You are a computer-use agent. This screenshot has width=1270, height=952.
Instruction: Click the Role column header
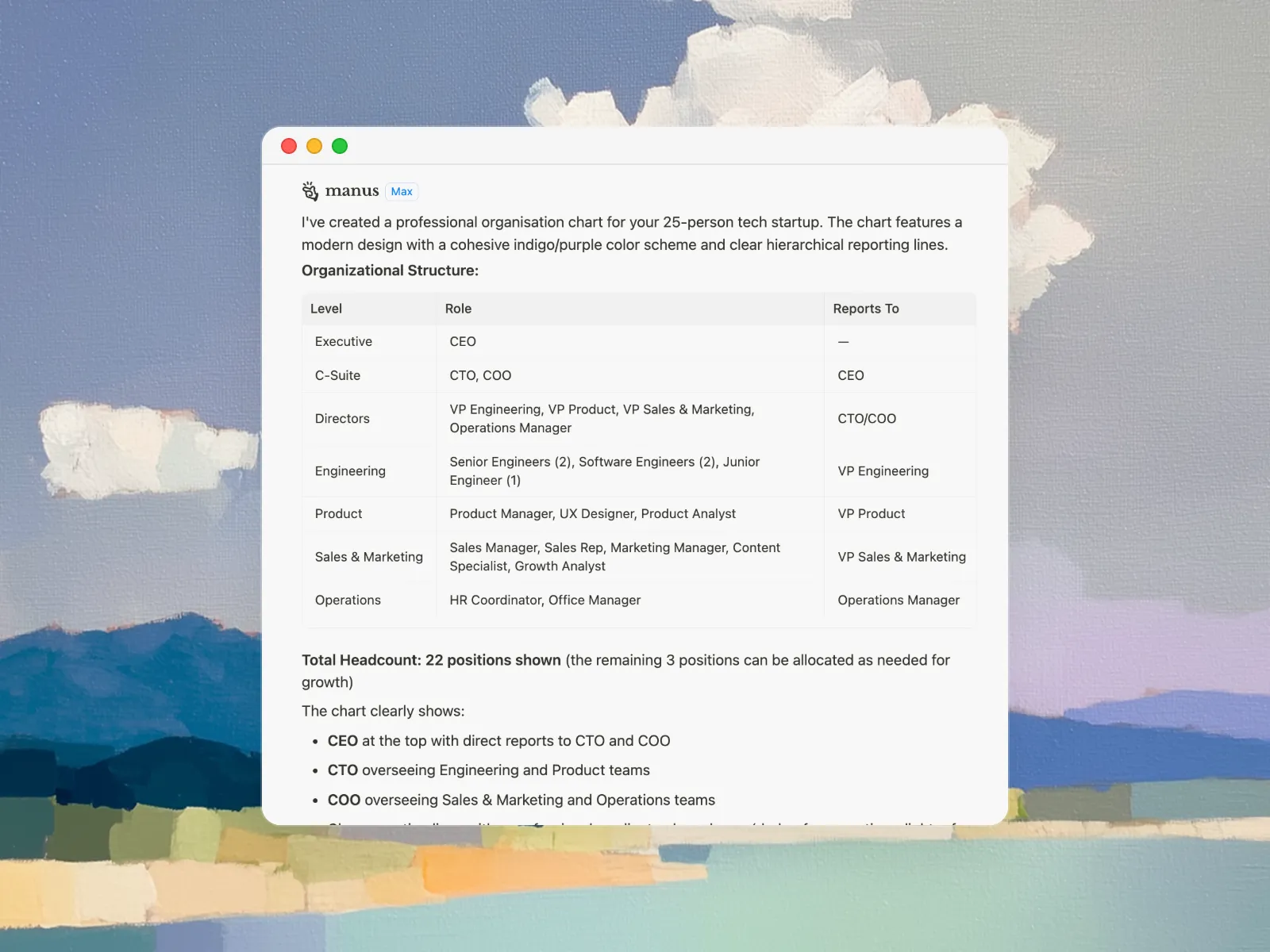coord(458,309)
